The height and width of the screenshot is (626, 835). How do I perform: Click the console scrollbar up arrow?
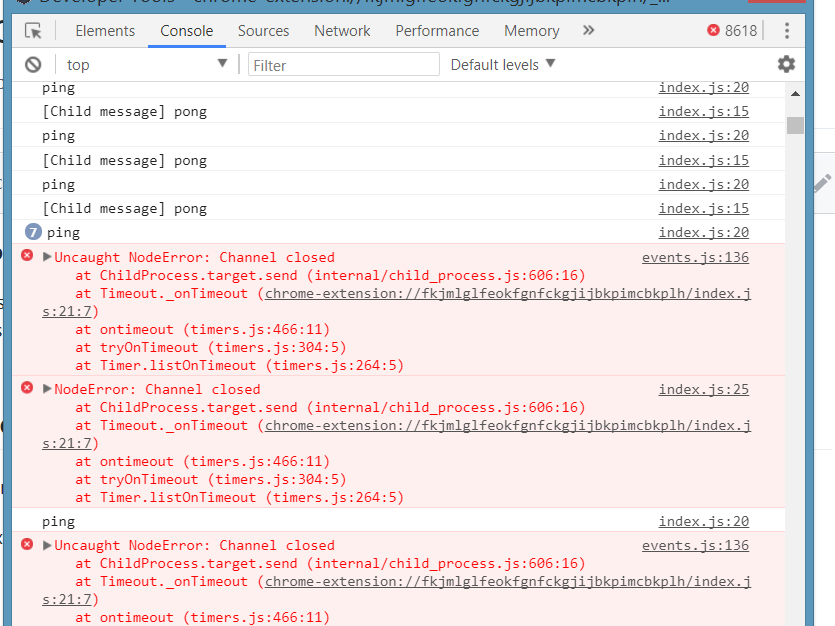(x=795, y=94)
